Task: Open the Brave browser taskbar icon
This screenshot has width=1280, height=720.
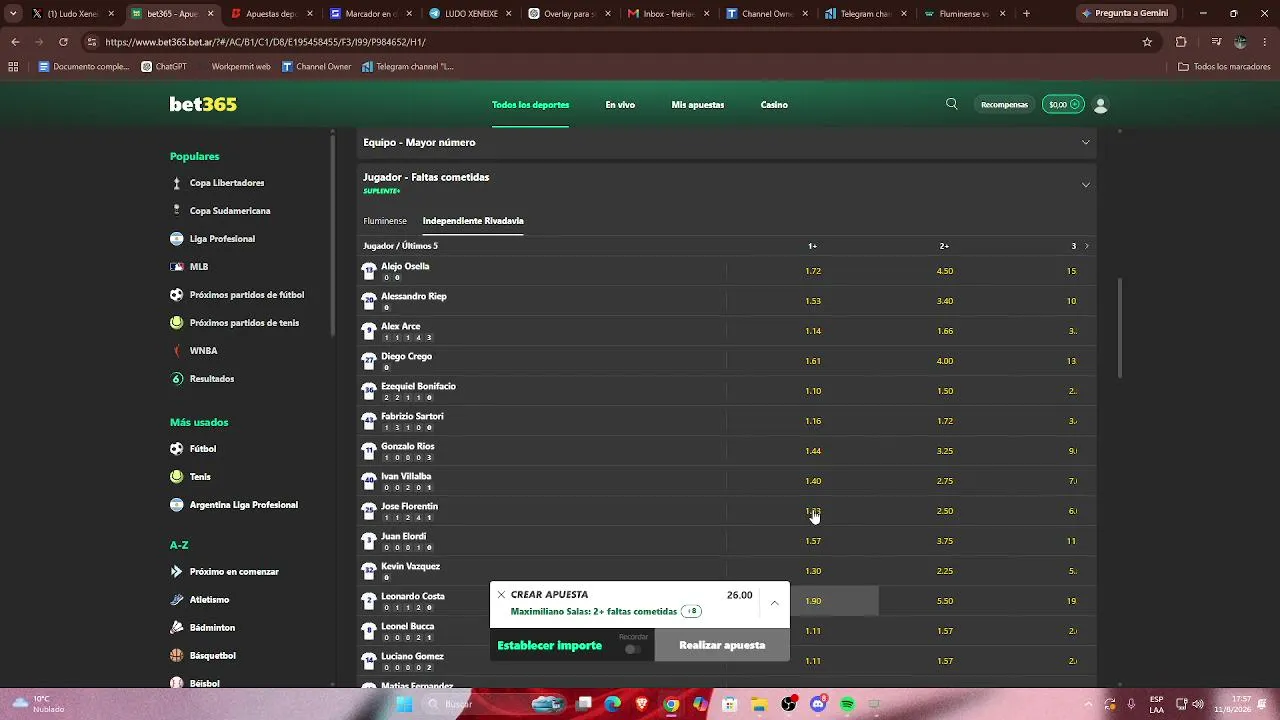Action: point(642,704)
